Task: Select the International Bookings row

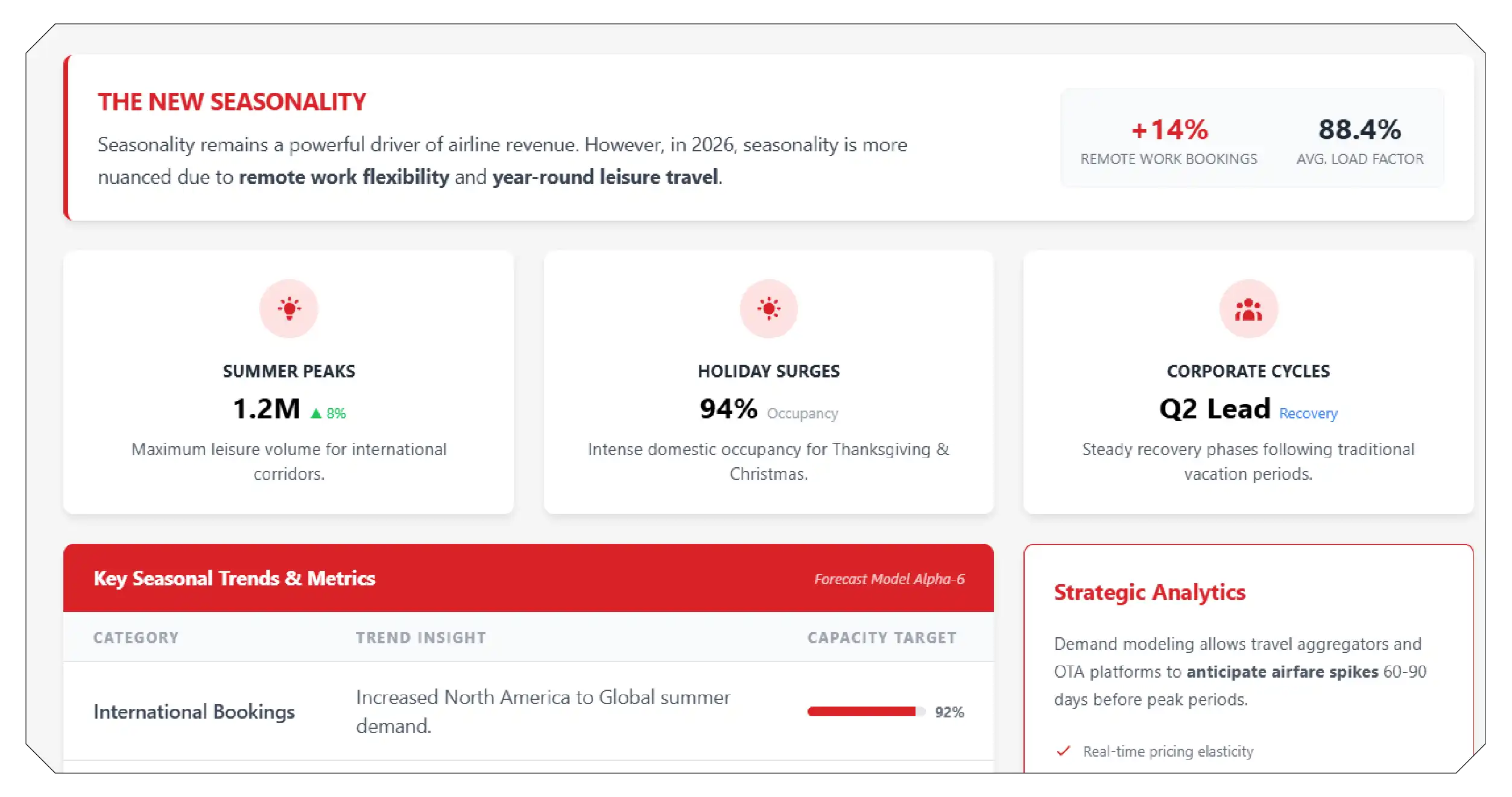Action: point(194,712)
